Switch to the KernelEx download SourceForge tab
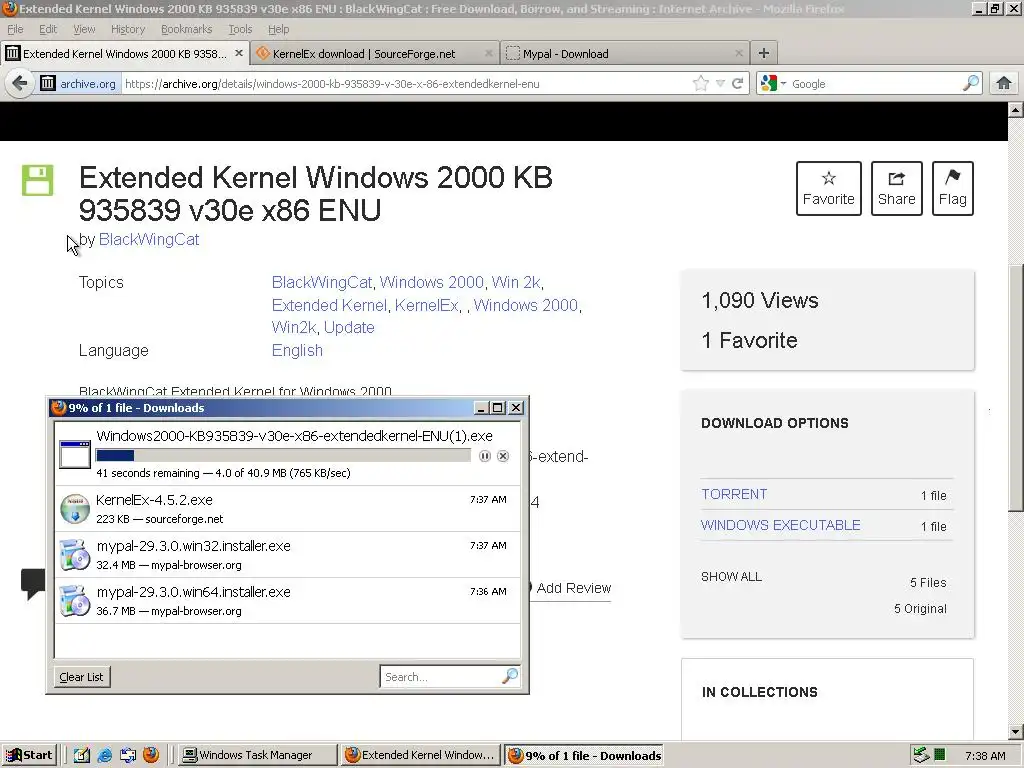The width and height of the screenshot is (1024, 768). [x=374, y=54]
